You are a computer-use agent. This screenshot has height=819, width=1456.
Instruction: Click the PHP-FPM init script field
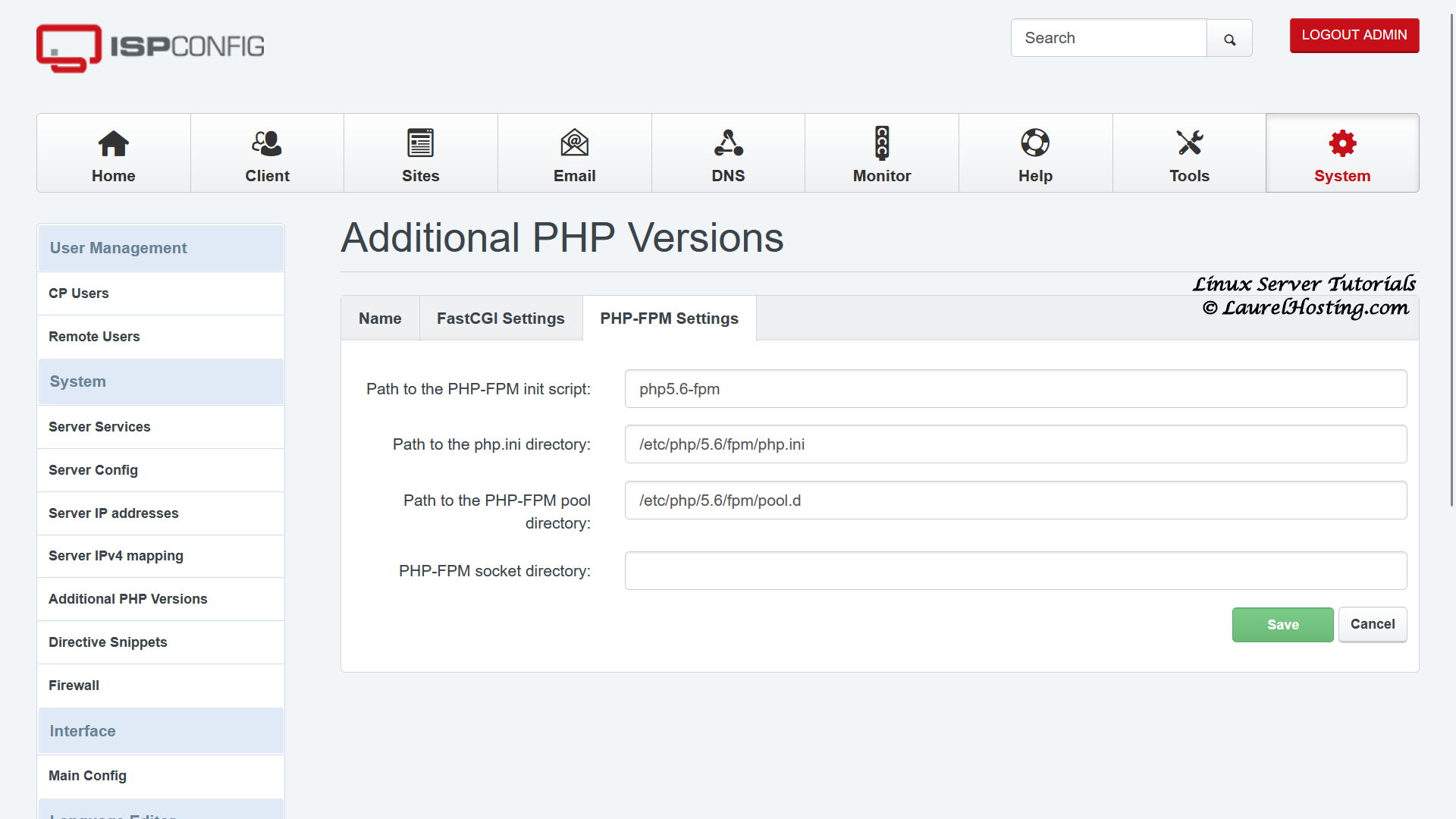1015,389
